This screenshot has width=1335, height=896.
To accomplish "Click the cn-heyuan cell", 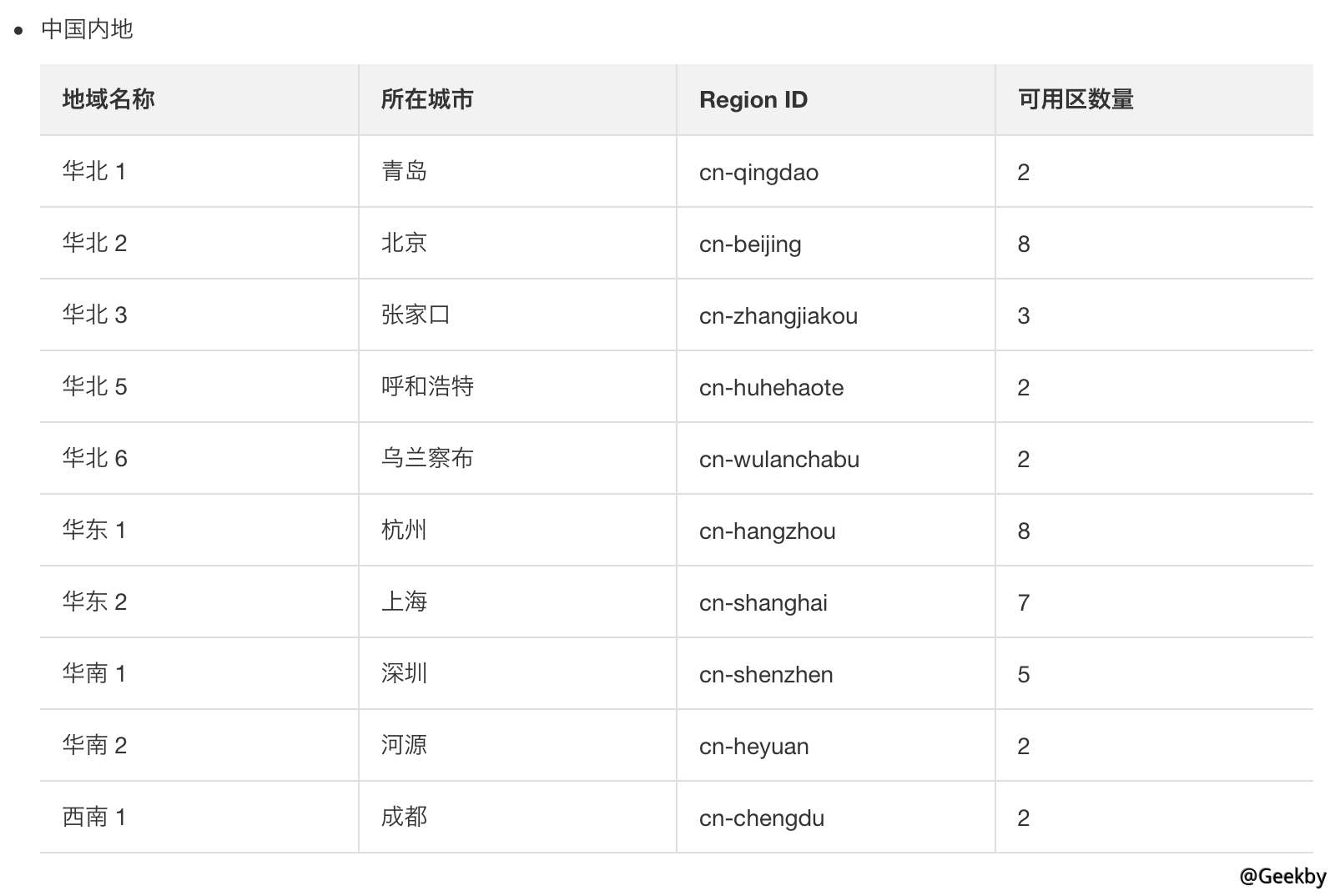I will click(753, 747).
